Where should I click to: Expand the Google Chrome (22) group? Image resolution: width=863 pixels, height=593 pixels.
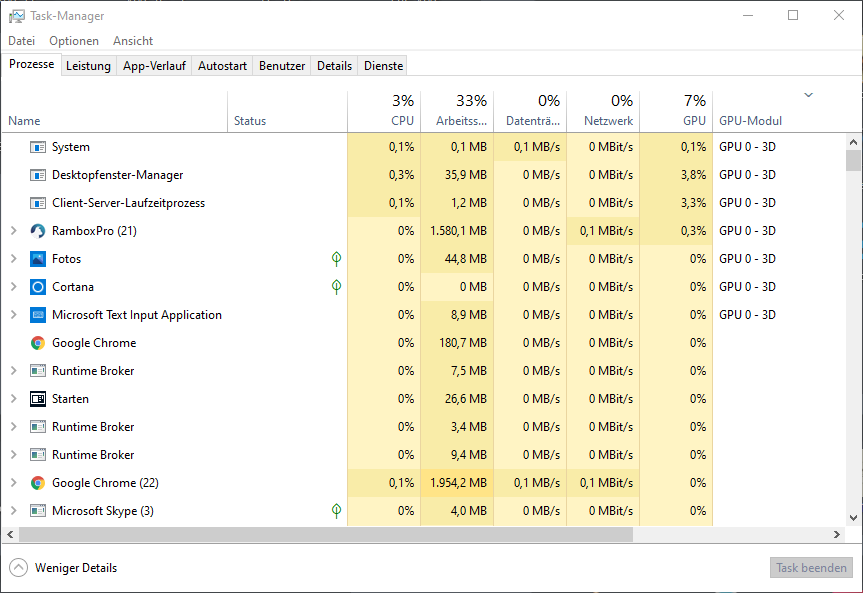(15, 483)
